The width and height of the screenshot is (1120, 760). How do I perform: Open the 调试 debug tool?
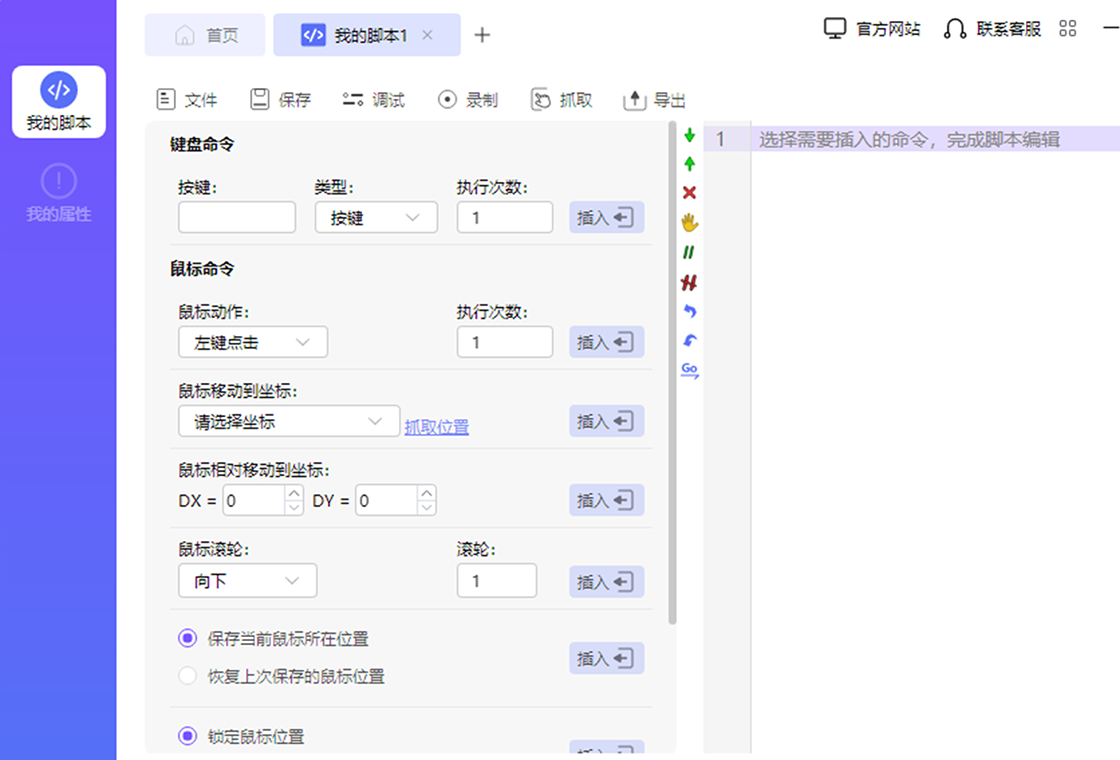pos(374,99)
